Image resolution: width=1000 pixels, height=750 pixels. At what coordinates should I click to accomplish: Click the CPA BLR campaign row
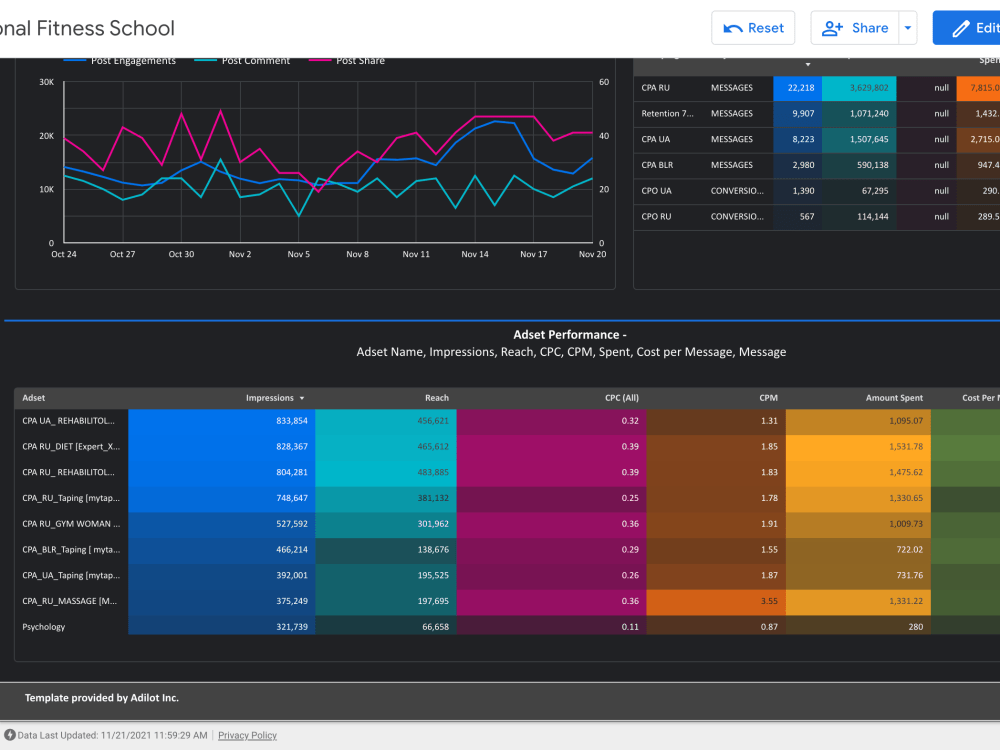pyautogui.click(x=817, y=165)
